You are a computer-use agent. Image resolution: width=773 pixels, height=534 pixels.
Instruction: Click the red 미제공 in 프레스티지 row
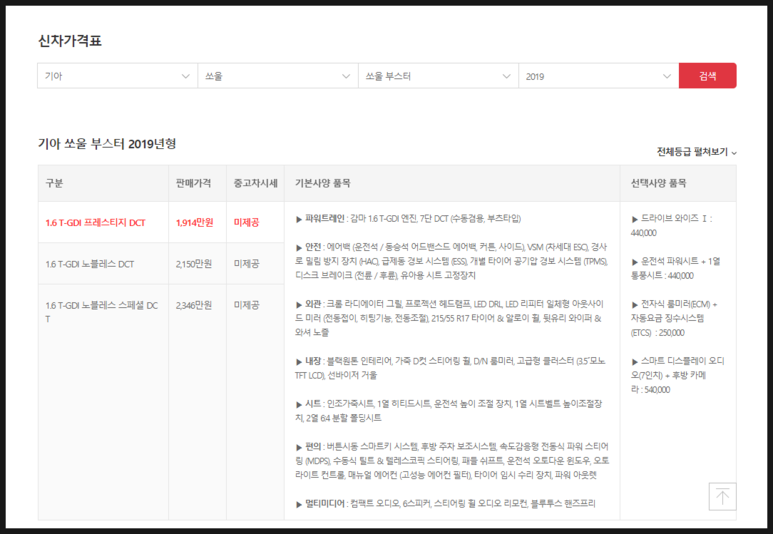[x=246, y=222]
